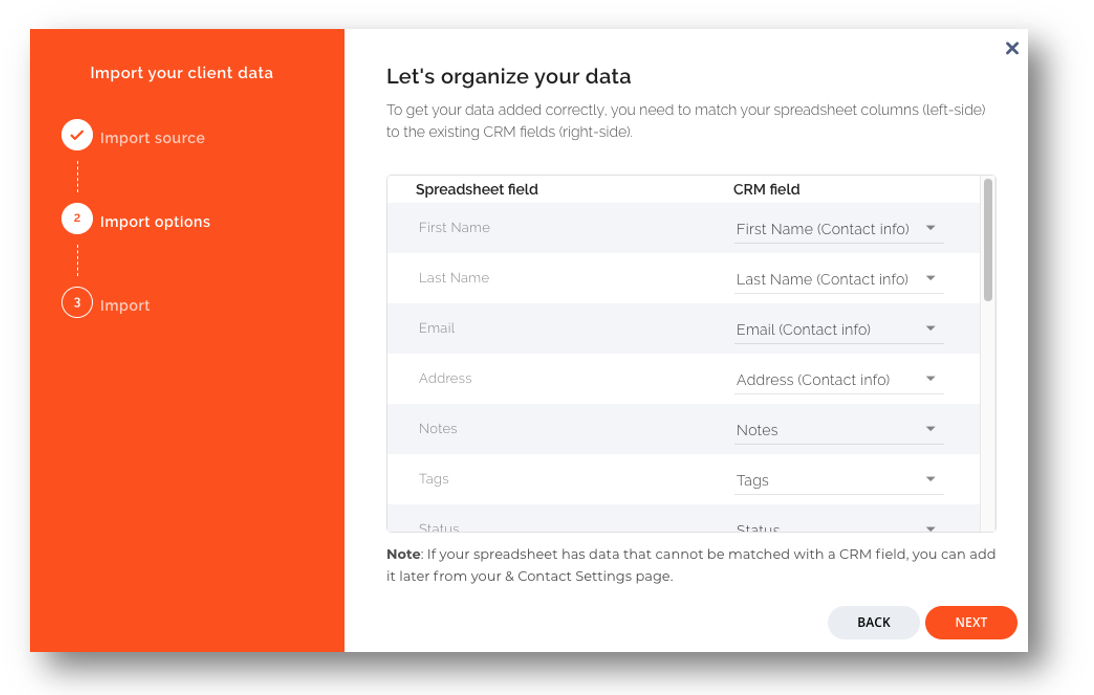Open the partially visible Status dropdown
Image resolution: width=1094 pixels, height=695 pixels.
tap(838, 526)
